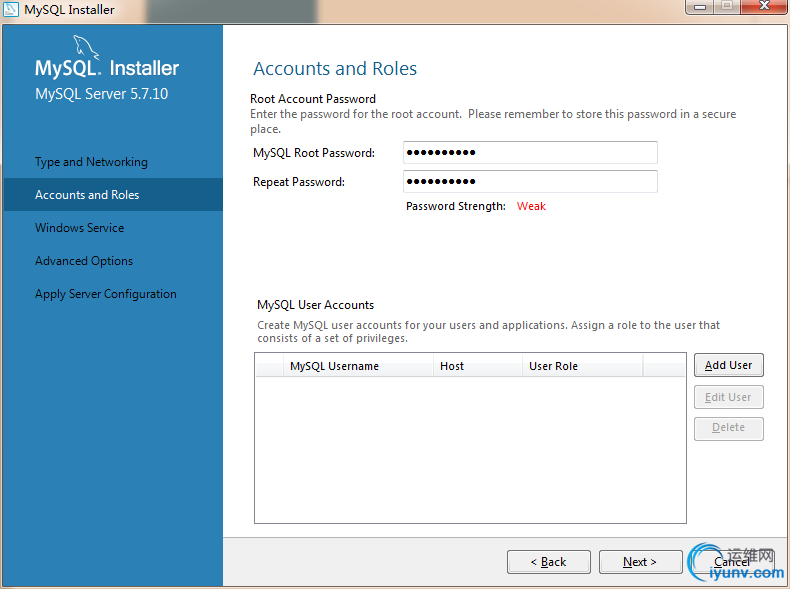The image size is (790, 589).
Task: Focus the MySQL Root Password field
Action: [530, 152]
